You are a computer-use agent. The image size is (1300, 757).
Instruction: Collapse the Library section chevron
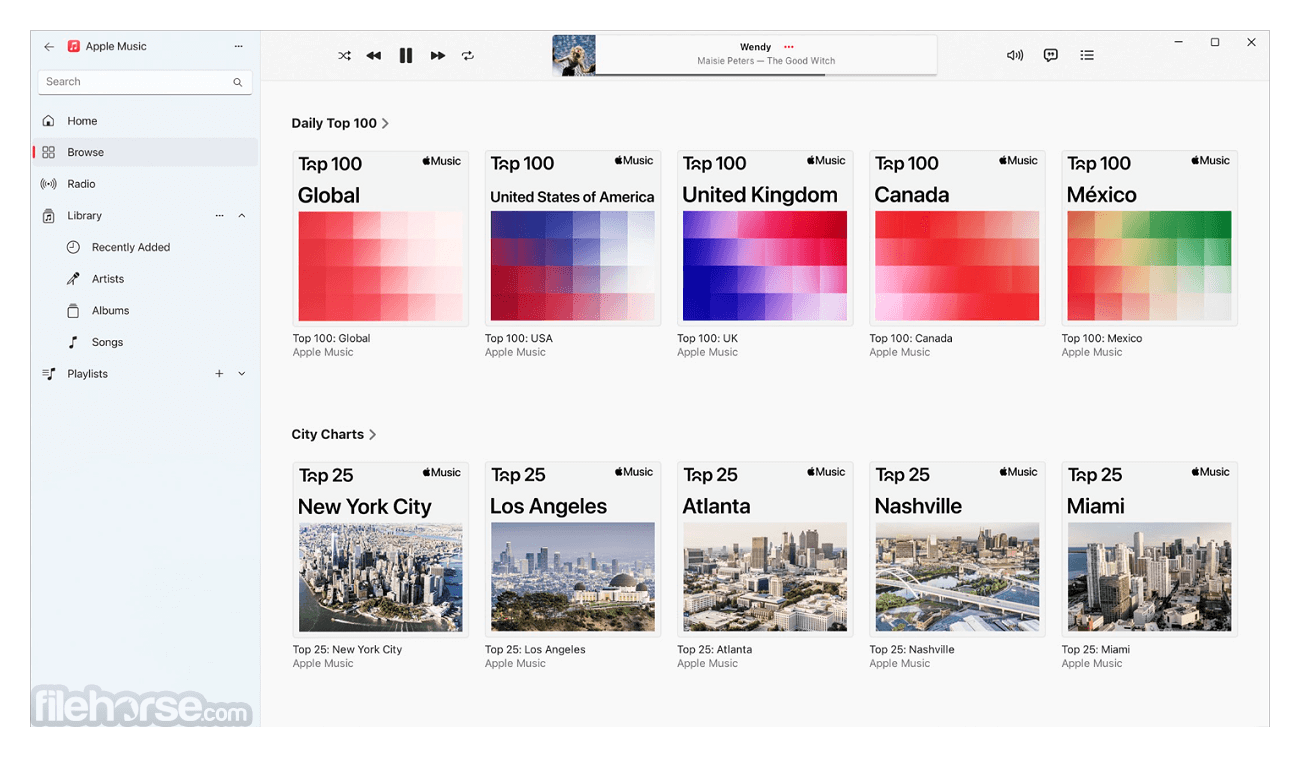click(242, 216)
